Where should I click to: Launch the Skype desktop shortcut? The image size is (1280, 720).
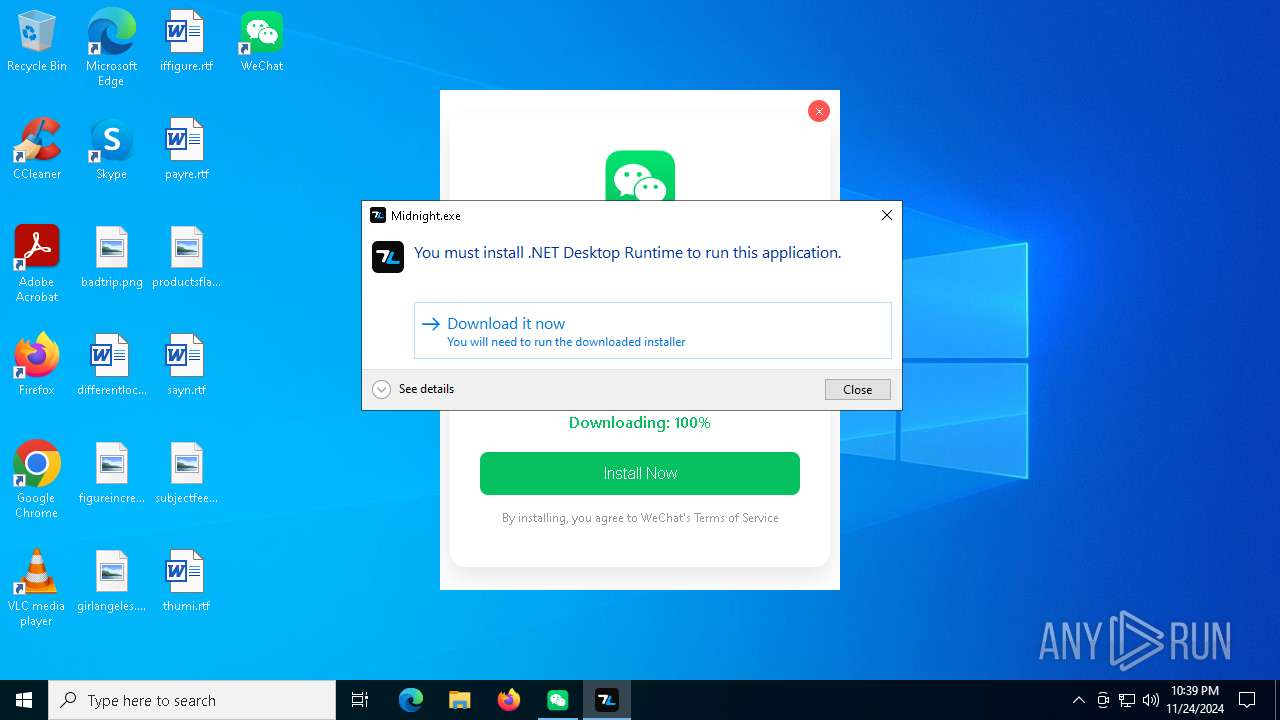pyautogui.click(x=111, y=150)
